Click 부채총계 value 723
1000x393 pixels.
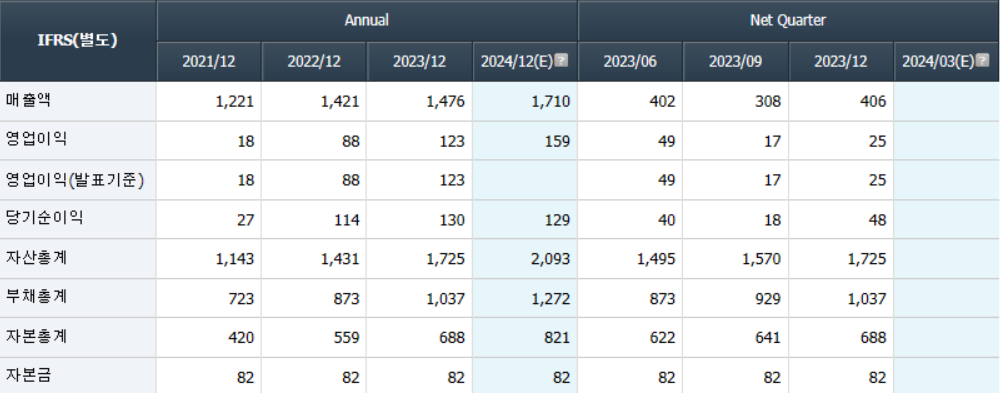tap(242, 299)
